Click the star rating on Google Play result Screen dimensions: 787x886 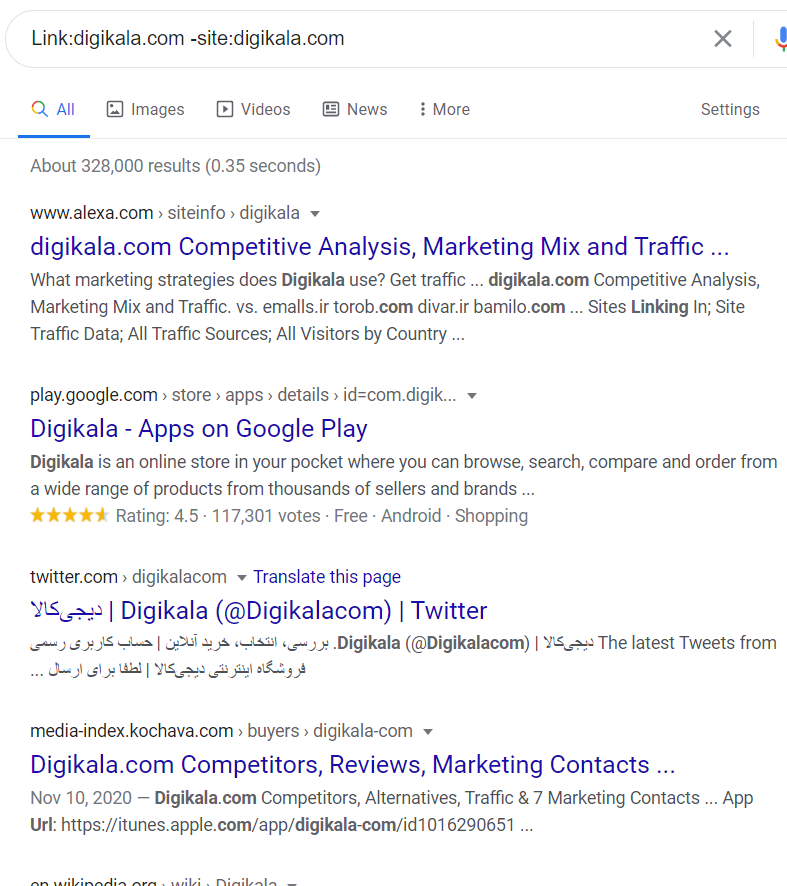point(69,516)
